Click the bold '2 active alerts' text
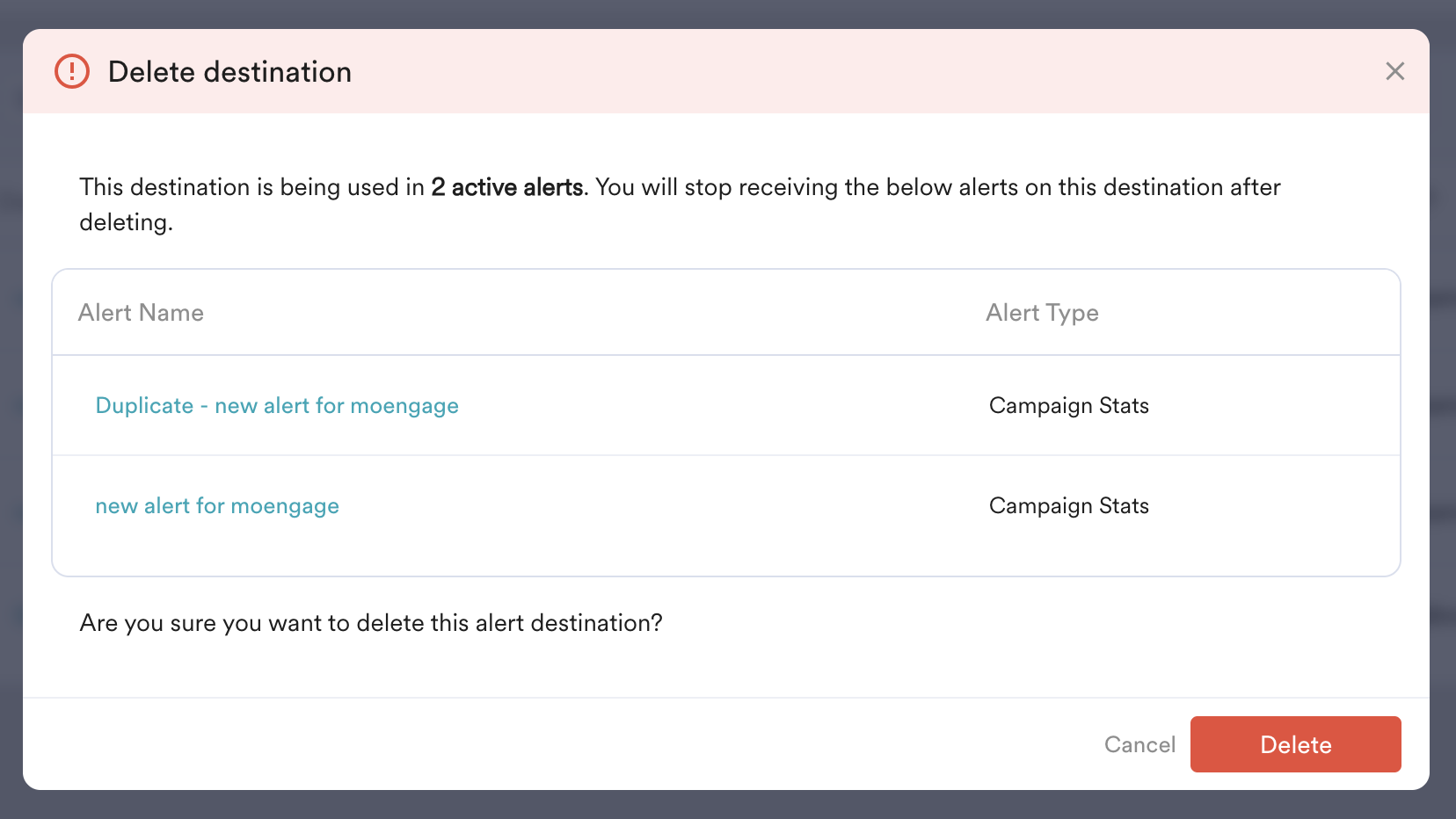The image size is (1456, 819). (506, 187)
